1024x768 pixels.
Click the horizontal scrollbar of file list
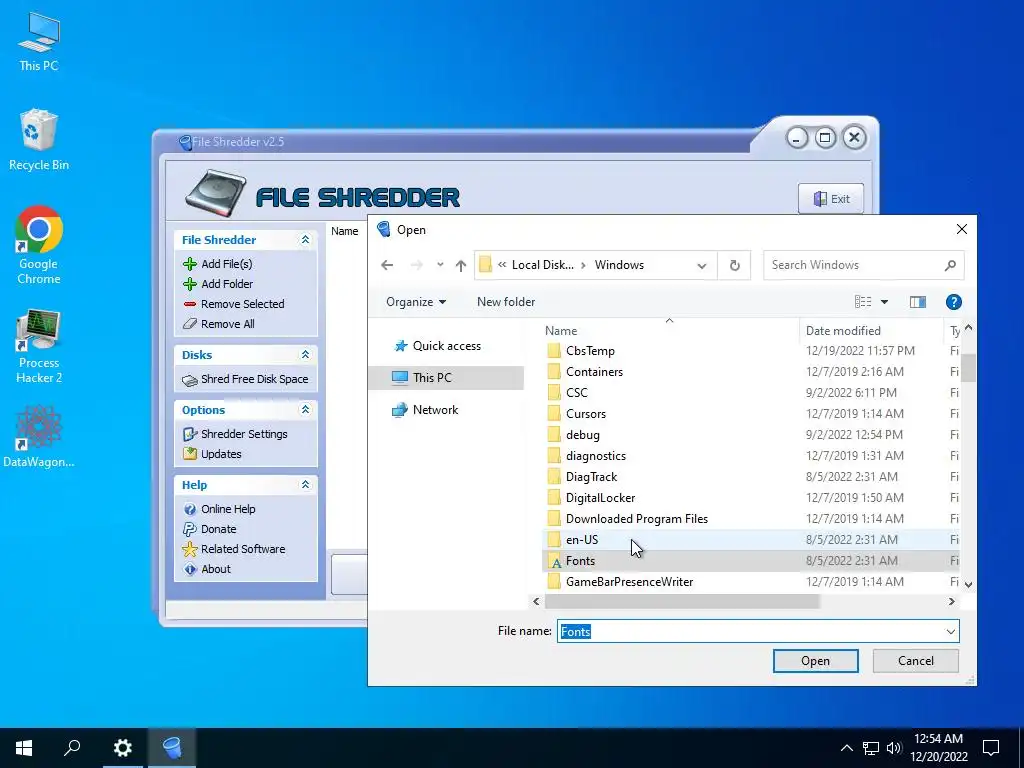(x=680, y=601)
